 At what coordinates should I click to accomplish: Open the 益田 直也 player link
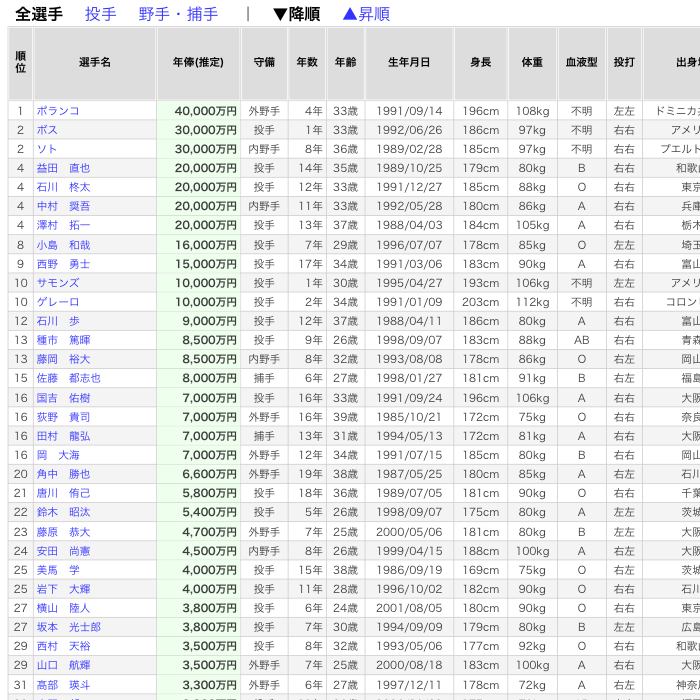[x=63, y=169]
